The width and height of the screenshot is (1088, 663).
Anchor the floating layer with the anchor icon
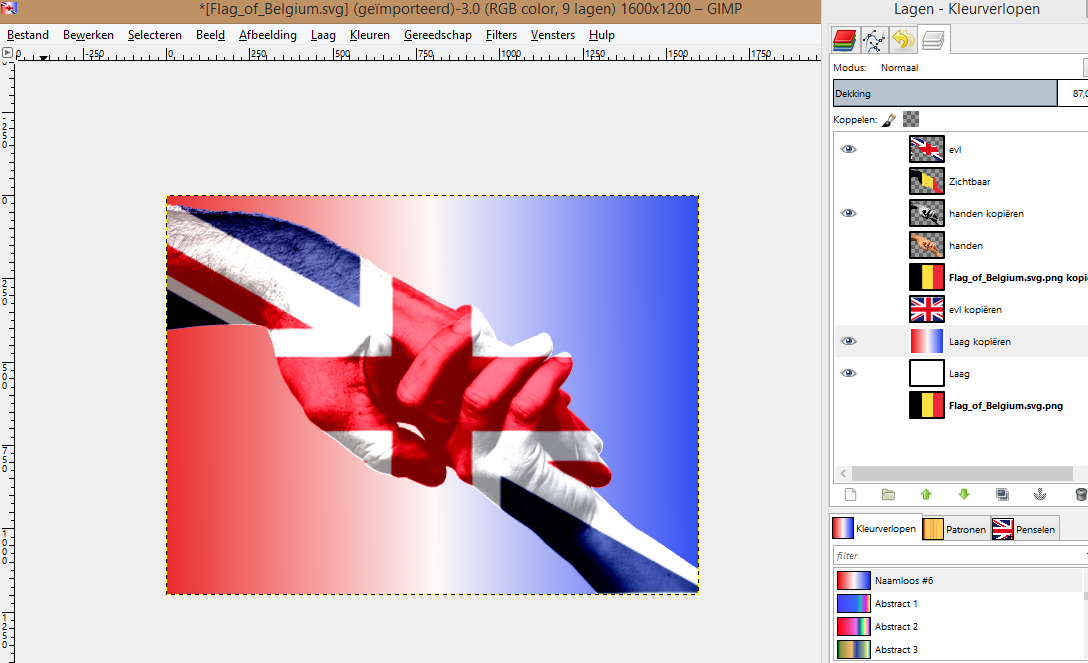[1040, 494]
